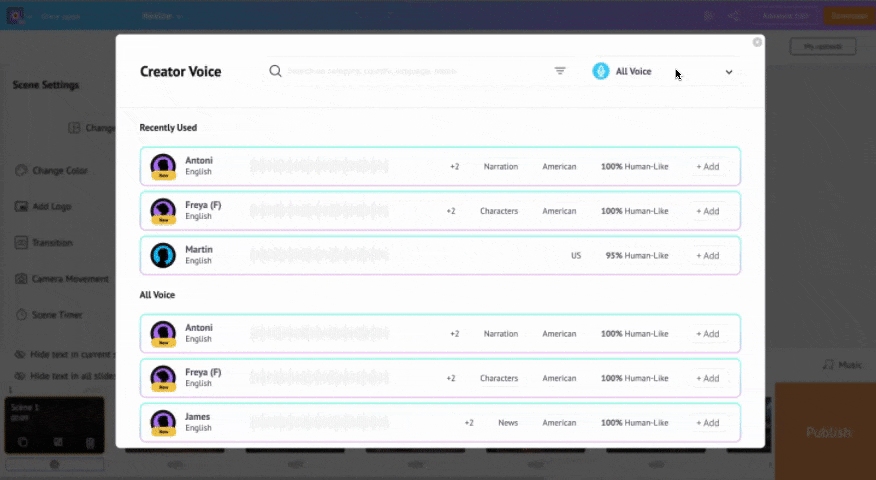Select the Scene 1 thumbnail in timeline

tap(54, 425)
